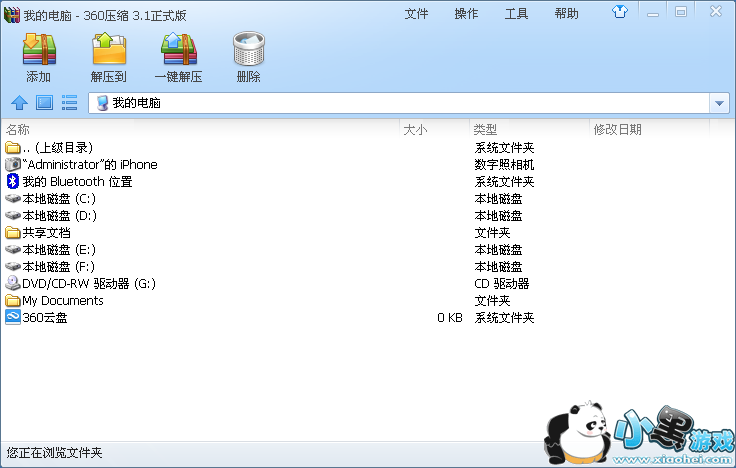Viewport: 736px width, 468px height.
Task: Select the local disk C: drive icon
Action: coord(13,199)
